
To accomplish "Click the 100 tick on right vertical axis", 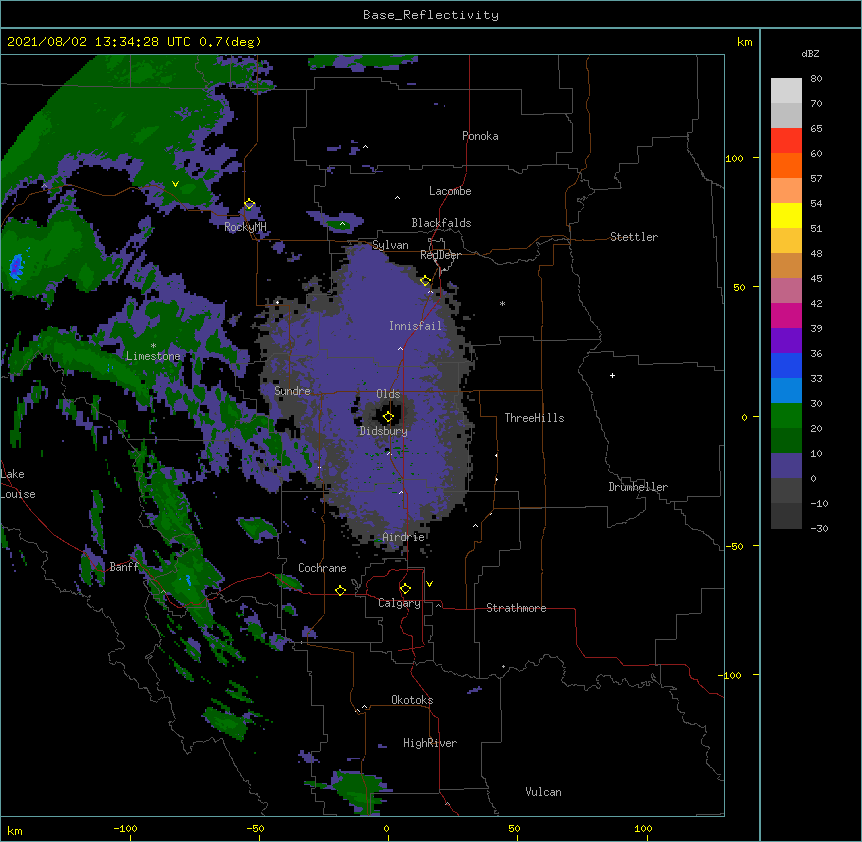I will click(x=734, y=158).
